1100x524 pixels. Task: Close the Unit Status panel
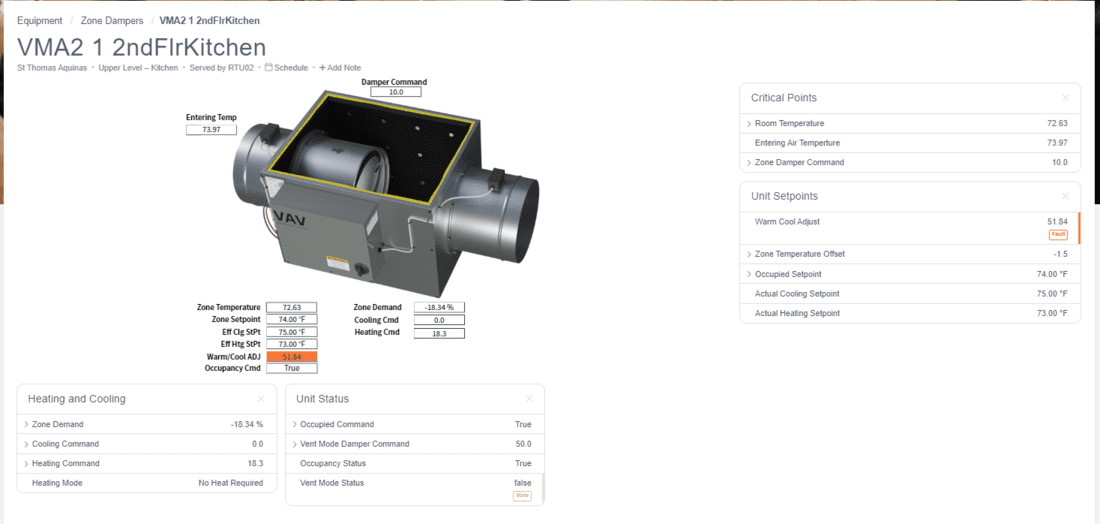click(x=529, y=399)
